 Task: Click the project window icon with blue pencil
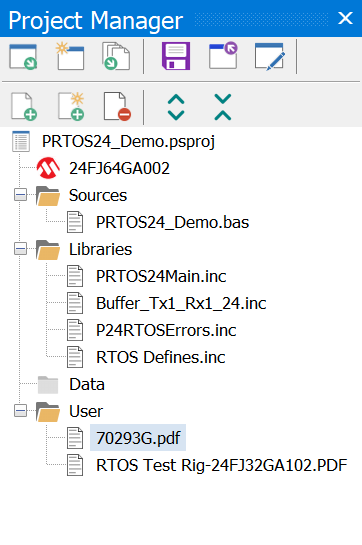[270, 56]
